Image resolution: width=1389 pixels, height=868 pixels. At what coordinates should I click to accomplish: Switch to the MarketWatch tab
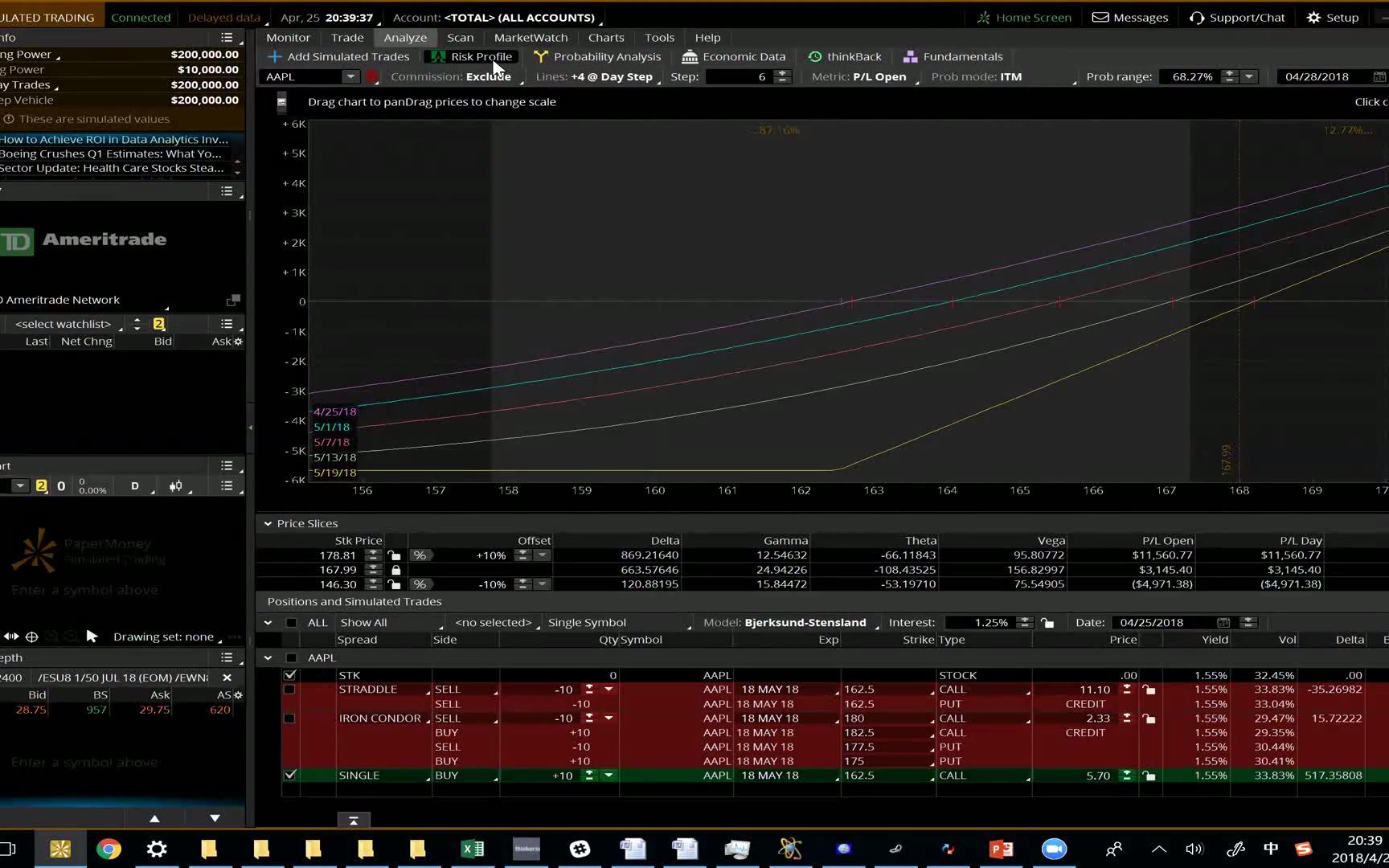[531, 38]
